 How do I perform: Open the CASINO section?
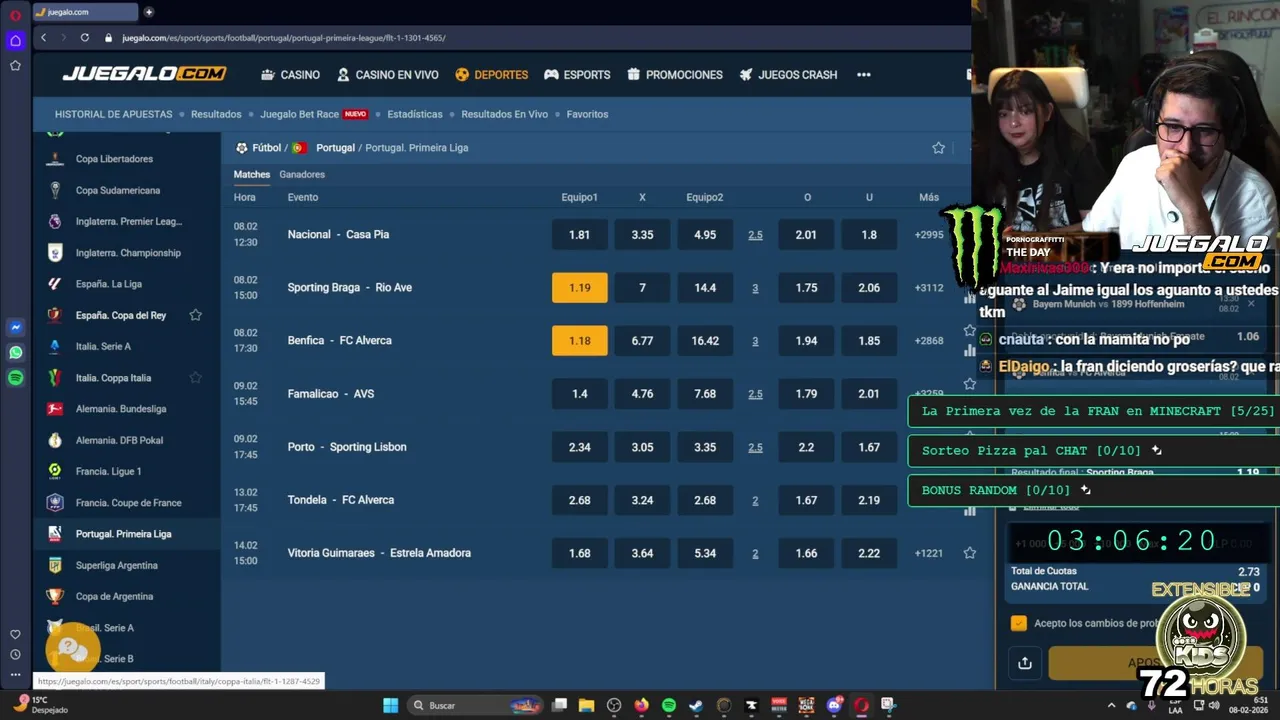[x=290, y=75]
